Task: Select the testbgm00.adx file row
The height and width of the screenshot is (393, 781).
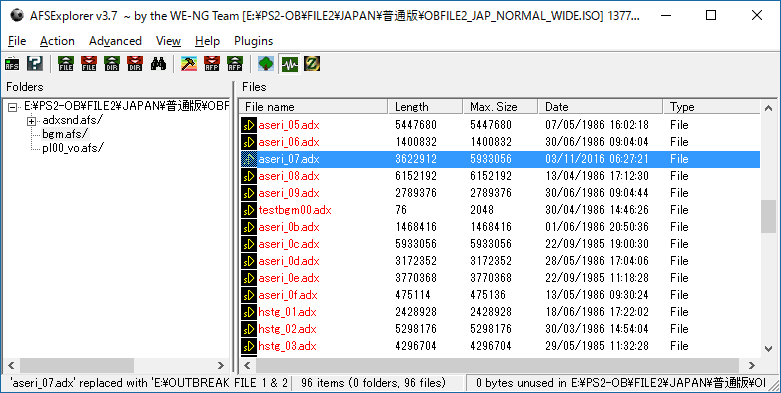Action: 500,210
